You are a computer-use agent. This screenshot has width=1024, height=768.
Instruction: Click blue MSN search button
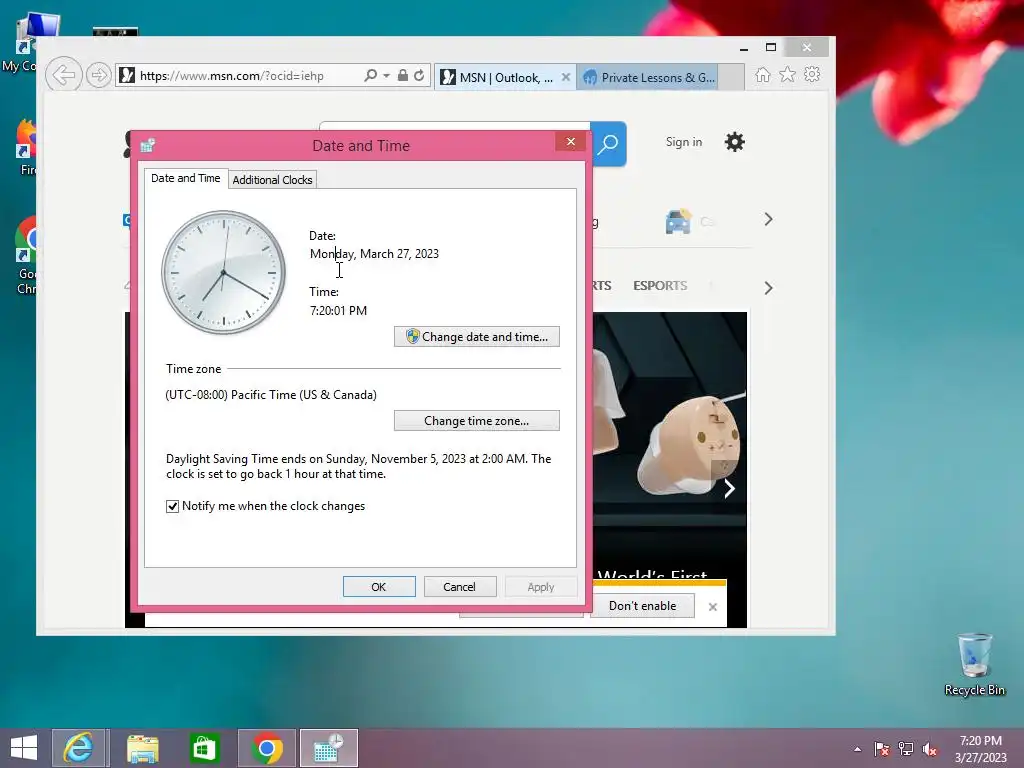(609, 144)
